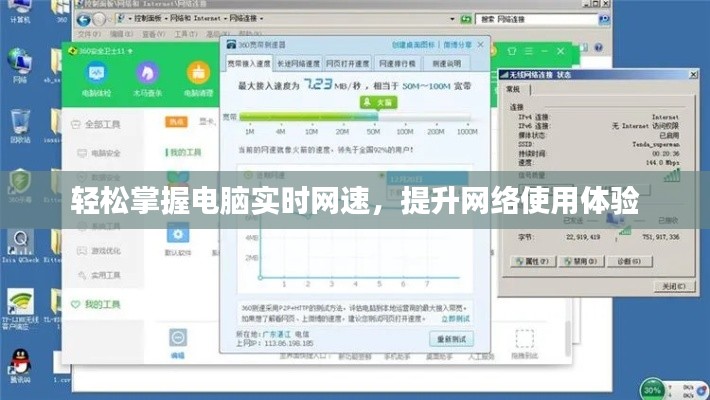
Task: Open the 电脑清理 orange broom icon
Action: pyautogui.click(x=198, y=73)
